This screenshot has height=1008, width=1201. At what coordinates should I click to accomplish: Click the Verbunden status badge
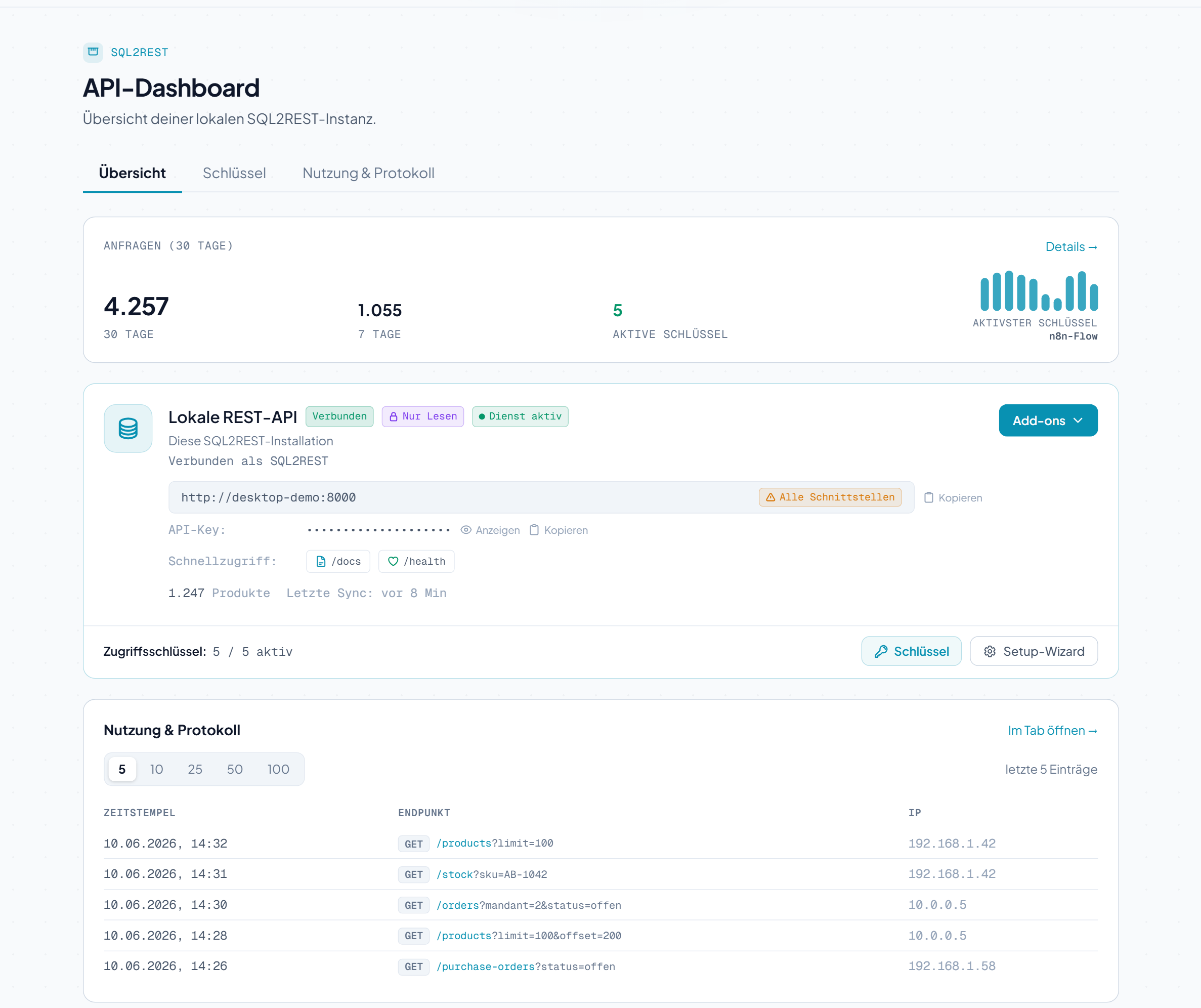[x=340, y=417]
